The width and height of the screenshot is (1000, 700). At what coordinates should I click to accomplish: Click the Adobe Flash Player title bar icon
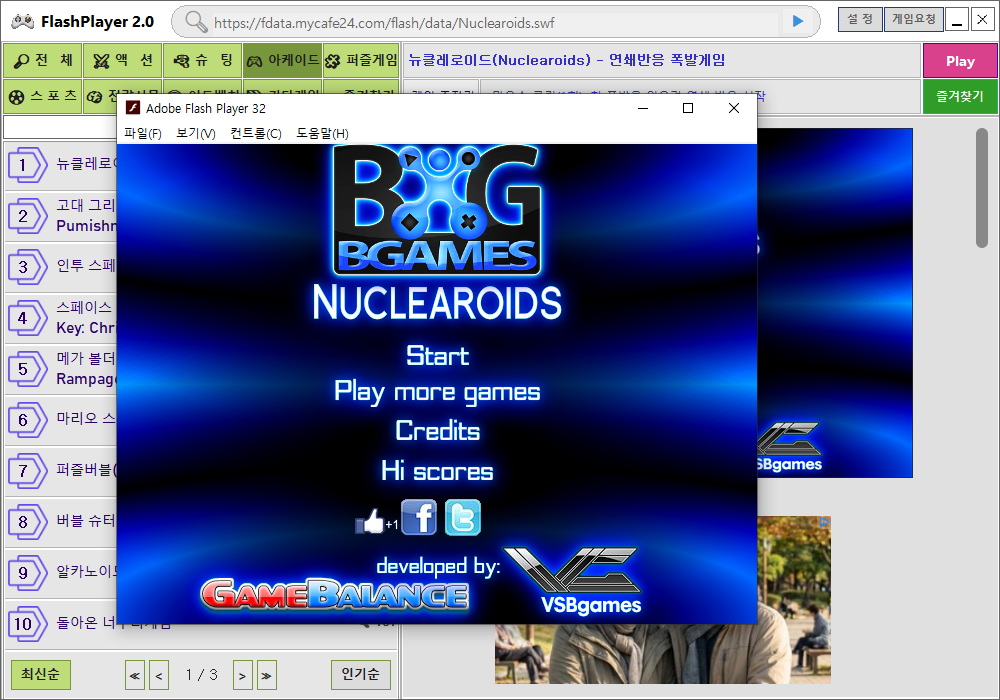click(x=133, y=108)
